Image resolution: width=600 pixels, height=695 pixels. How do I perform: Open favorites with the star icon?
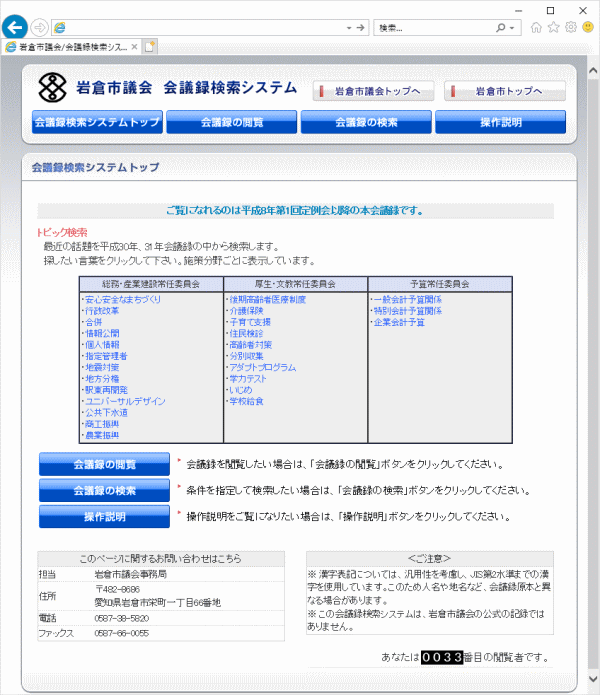(553, 27)
